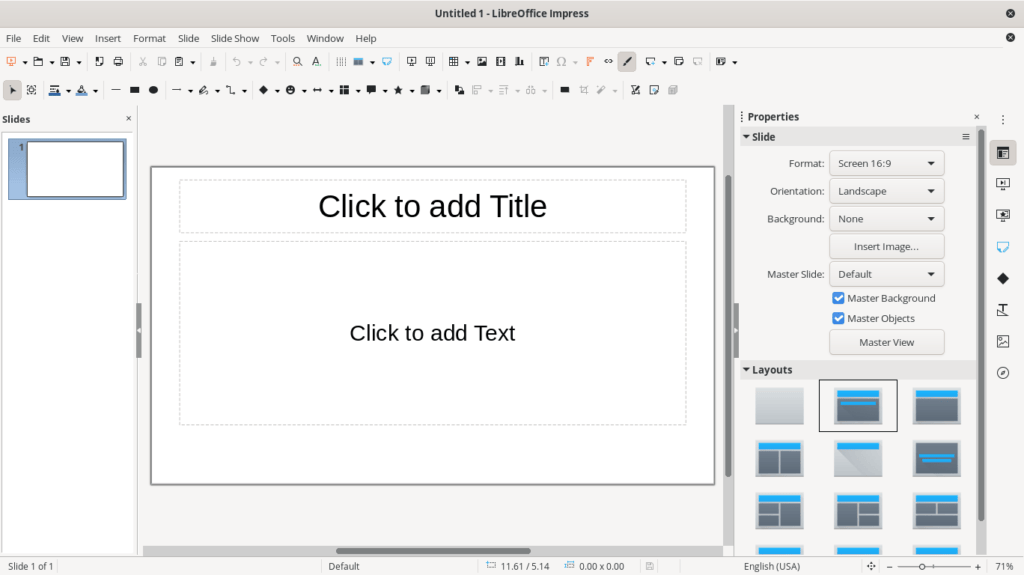Open the Shapes sidebar deck

pos(1003,278)
